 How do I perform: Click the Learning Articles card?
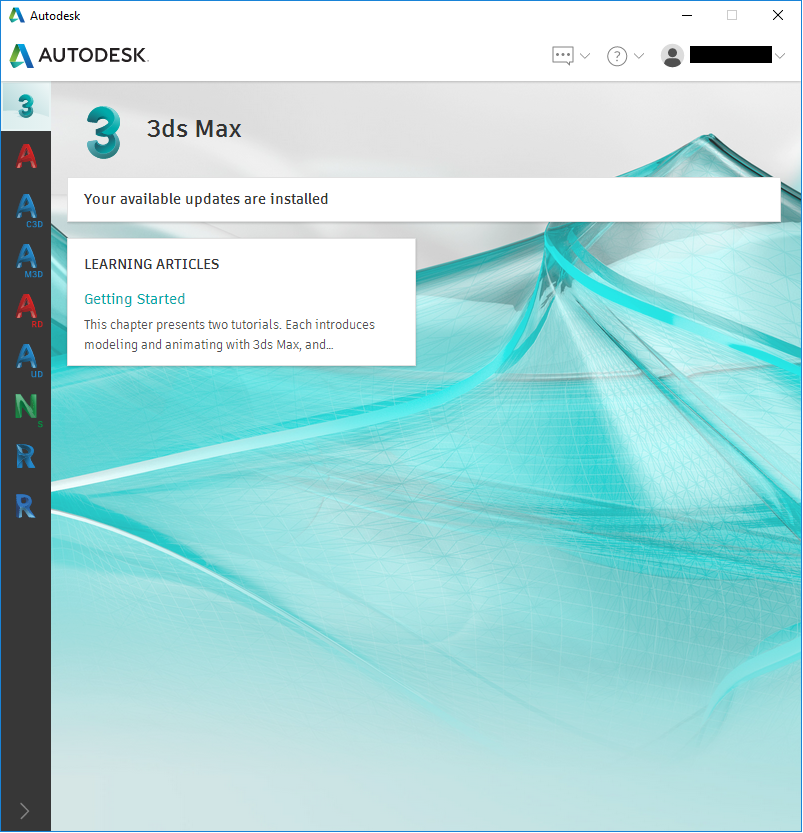[x=240, y=302]
